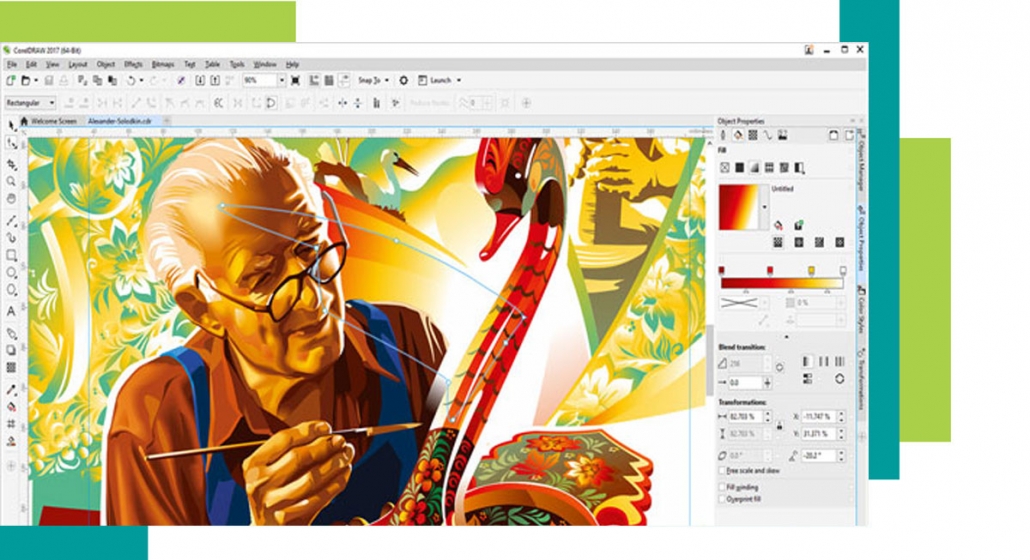This screenshot has width=1030, height=560.
Task: Select Fountain fill type icon
Action: pyautogui.click(x=755, y=168)
